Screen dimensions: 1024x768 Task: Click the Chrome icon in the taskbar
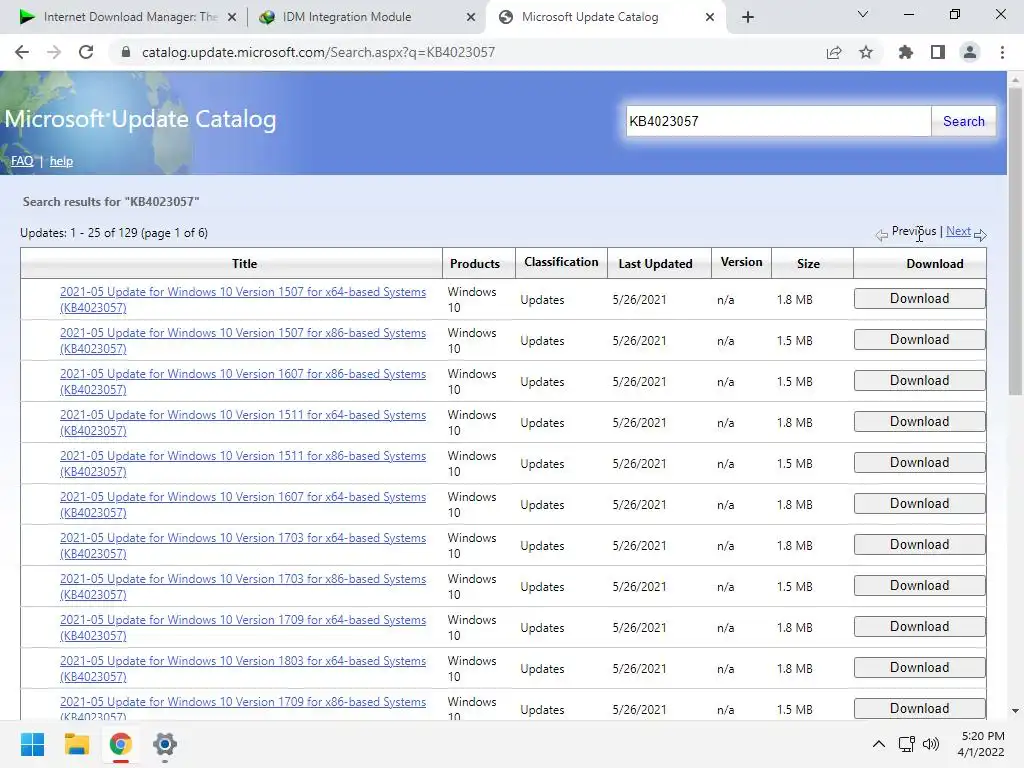[120, 744]
